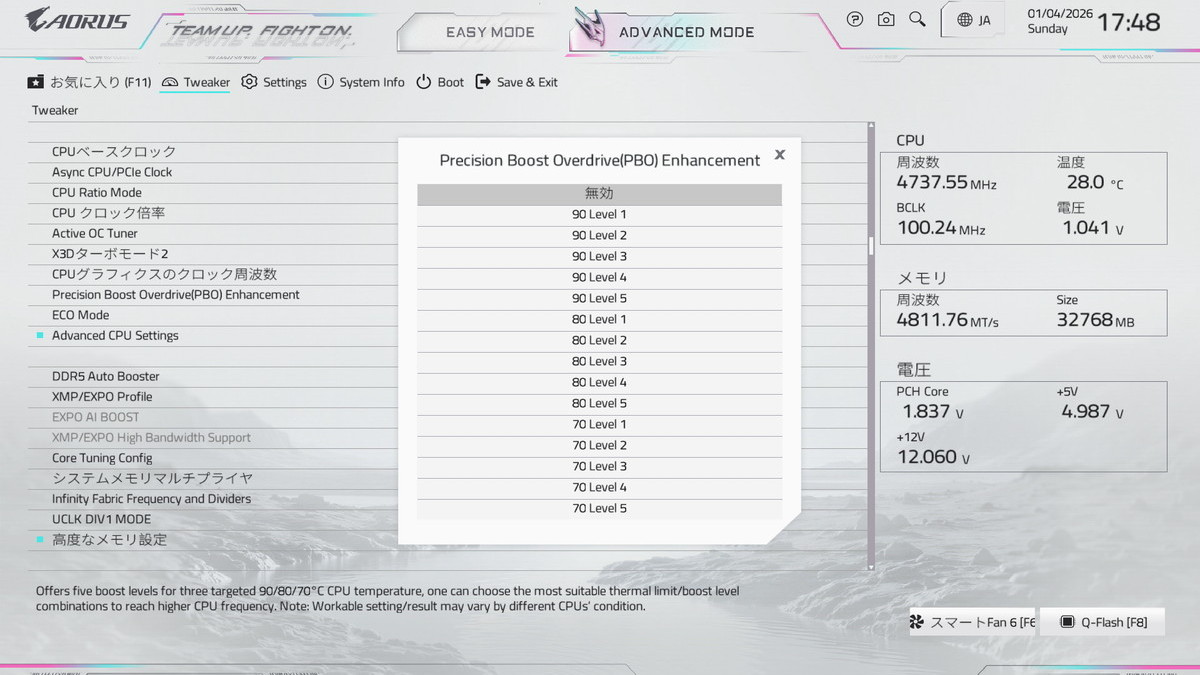The image size is (1200, 675).
Task: Click the camera screenshot icon
Action: [886, 19]
